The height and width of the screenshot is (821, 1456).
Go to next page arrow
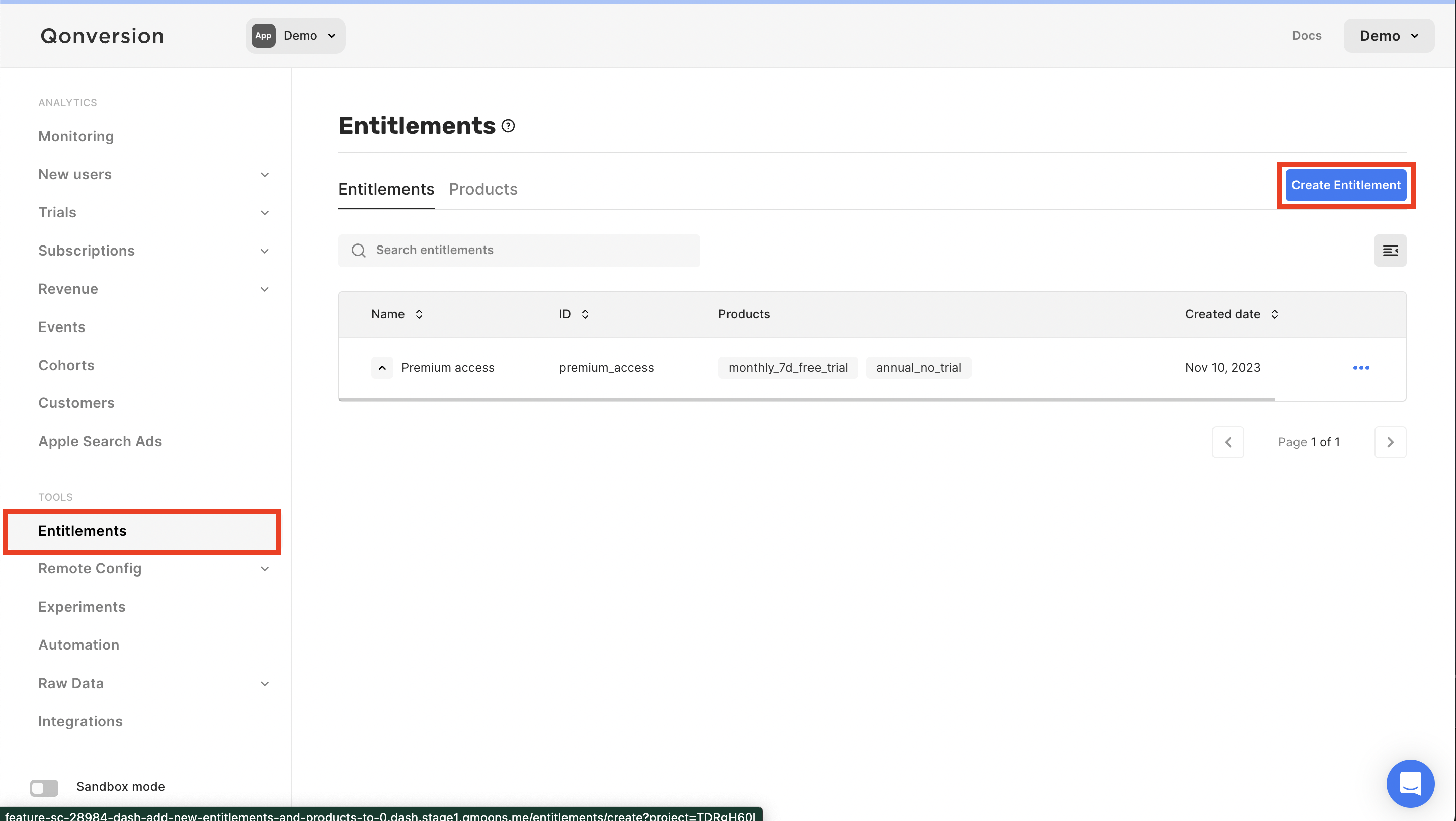[1390, 442]
